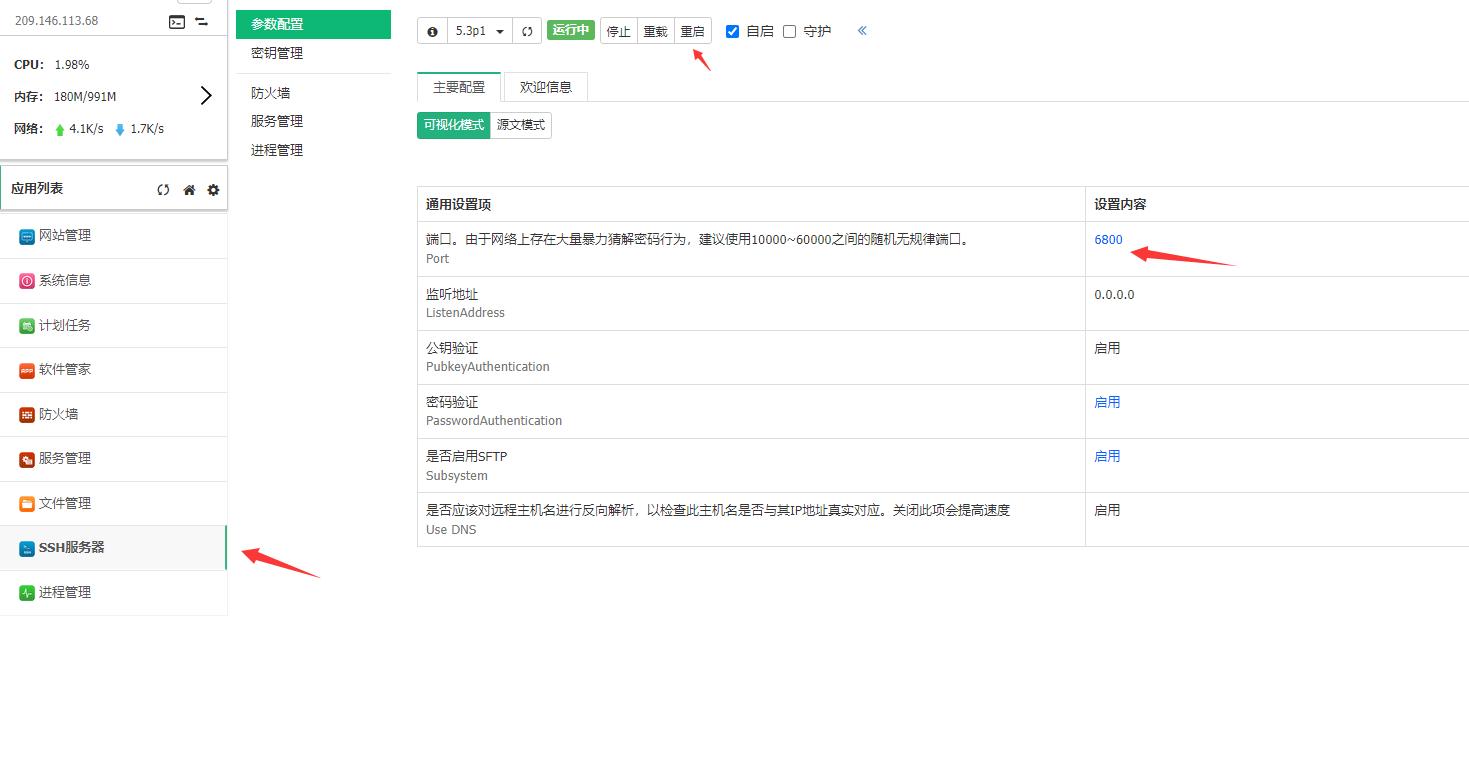Open settings via the gear icon in 应用列表
This screenshot has width=1469, height=760.
212,188
